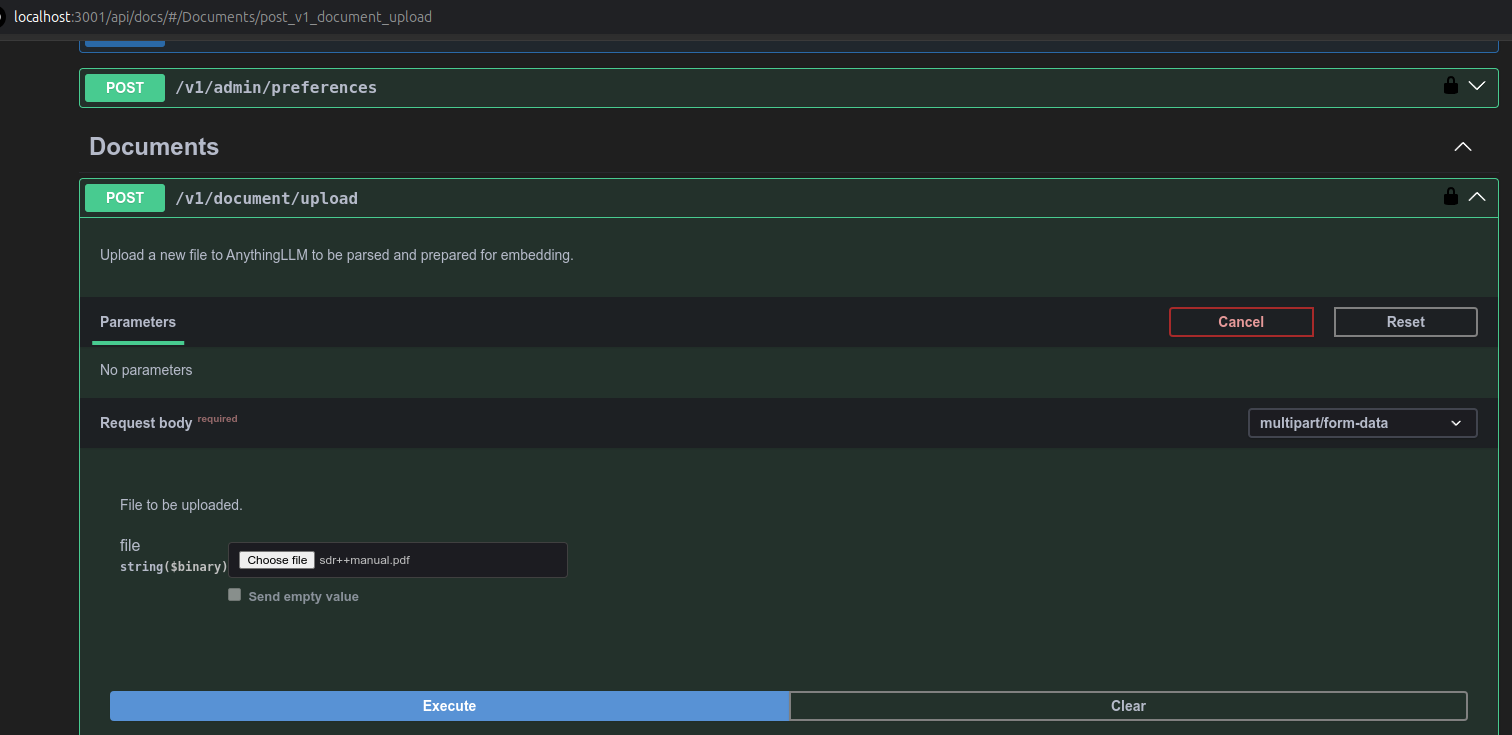Click the sdr++manual.pdf file name
Image resolution: width=1512 pixels, height=735 pixels.
(x=364, y=560)
